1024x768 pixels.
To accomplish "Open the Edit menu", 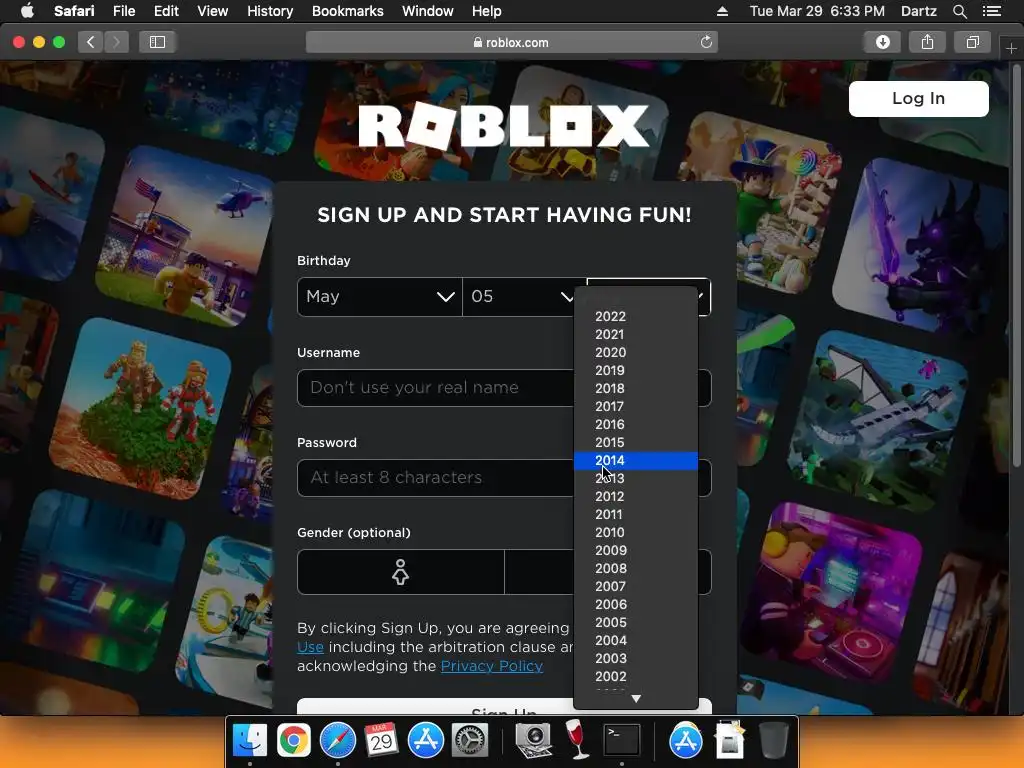I will pyautogui.click(x=166, y=11).
